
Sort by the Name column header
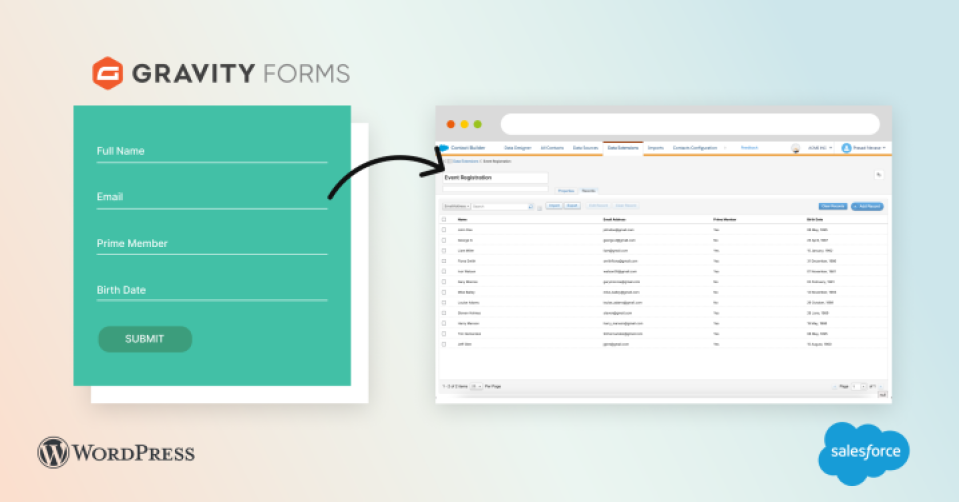tap(462, 220)
